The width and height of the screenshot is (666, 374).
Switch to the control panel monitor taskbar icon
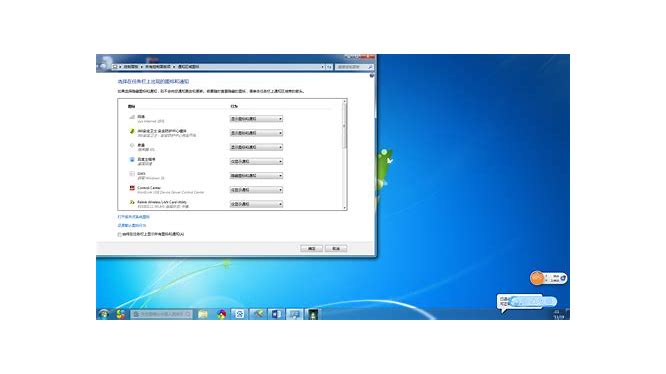294,314
